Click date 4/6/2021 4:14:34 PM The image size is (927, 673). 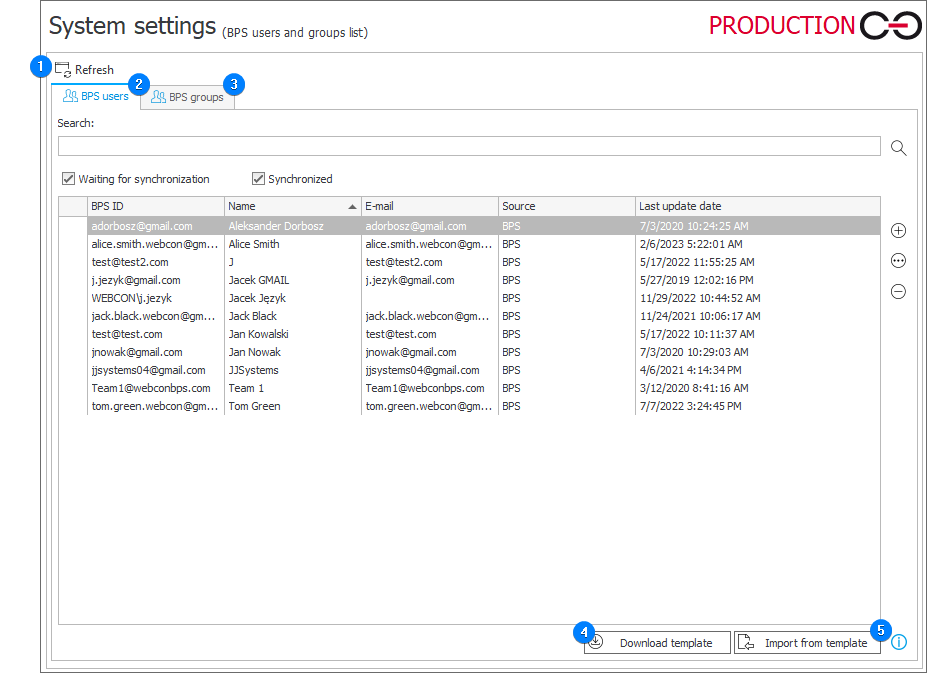(x=690, y=370)
